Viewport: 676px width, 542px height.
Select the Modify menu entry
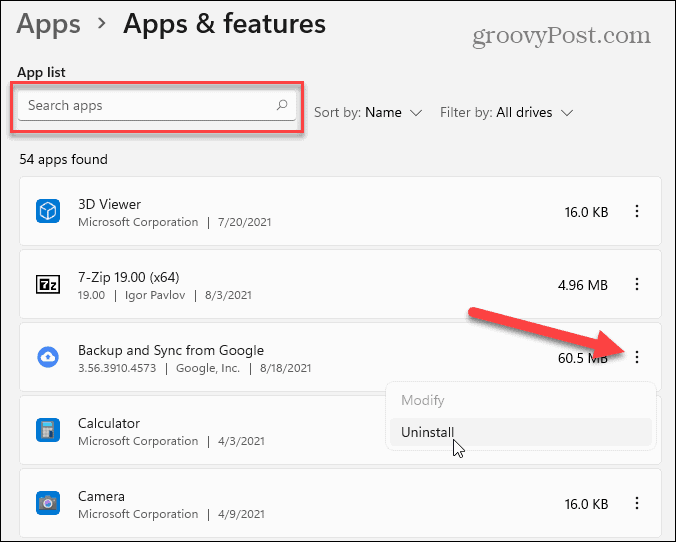pyautogui.click(x=520, y=401)
